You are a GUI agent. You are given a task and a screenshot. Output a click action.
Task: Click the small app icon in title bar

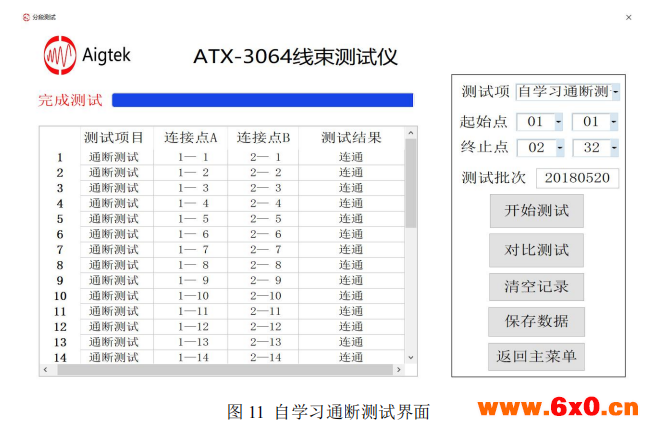click(x=26, y=17)
